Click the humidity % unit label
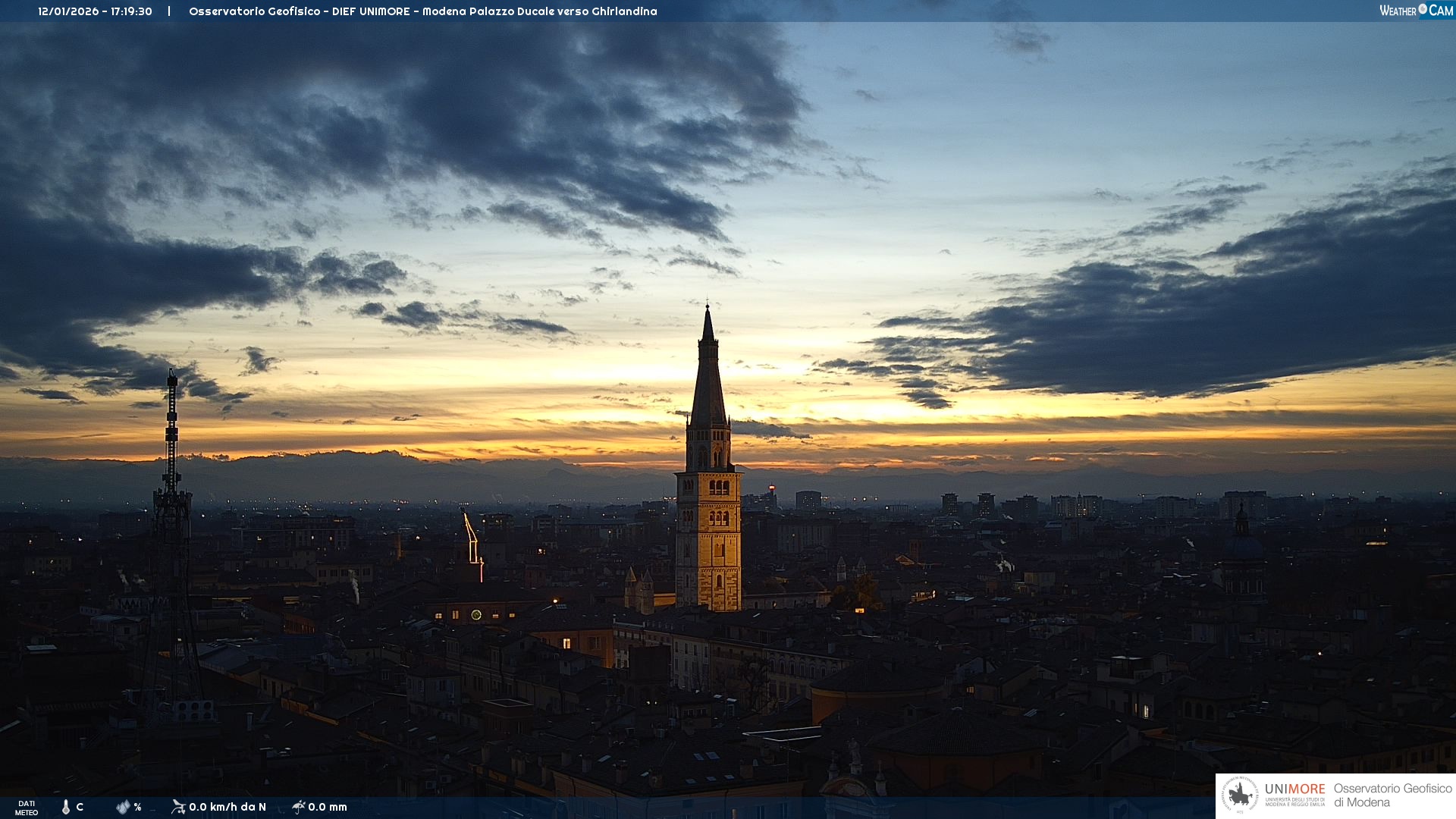This screenshot has width=1456, height=819. pyautogui.click(x=137, y=807)
